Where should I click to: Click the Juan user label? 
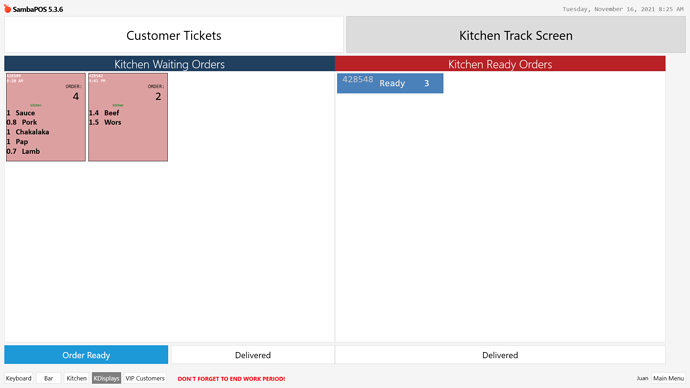tap(642, 378)
